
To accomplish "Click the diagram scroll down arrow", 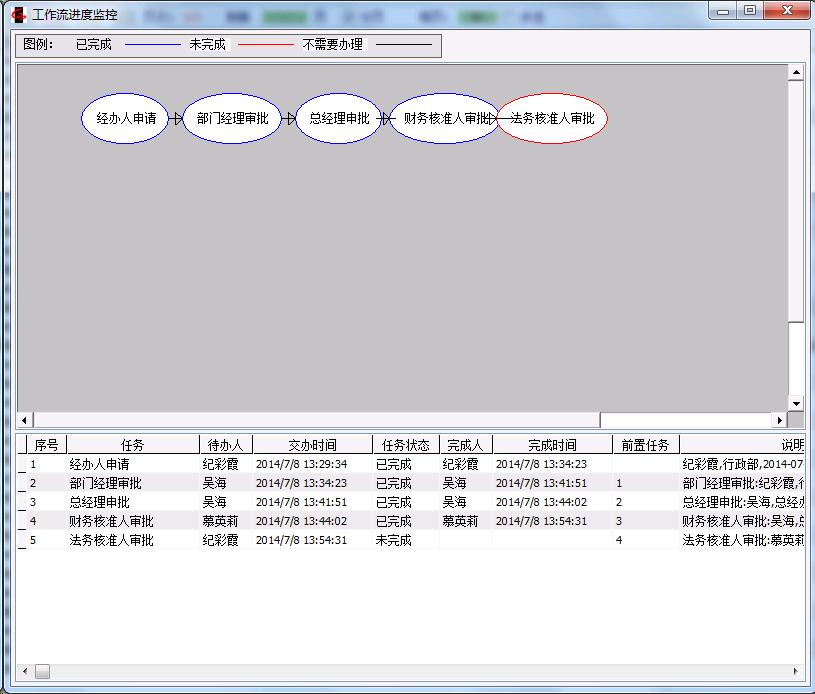I will pos(796,404).
